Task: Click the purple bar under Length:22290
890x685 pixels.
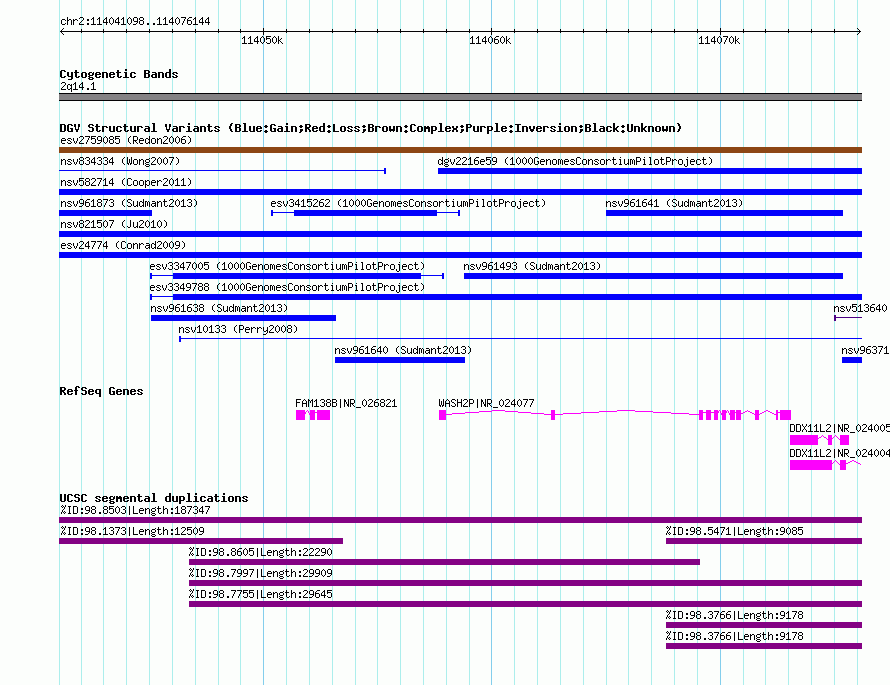Action: [x=444, y=562]
